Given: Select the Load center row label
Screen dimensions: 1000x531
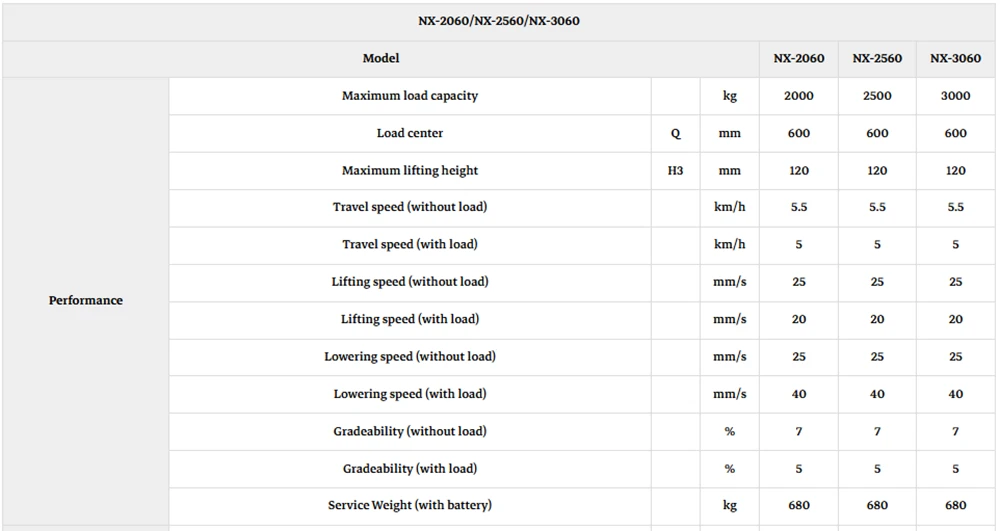Looking at the screenshot, I should point(409,133).
